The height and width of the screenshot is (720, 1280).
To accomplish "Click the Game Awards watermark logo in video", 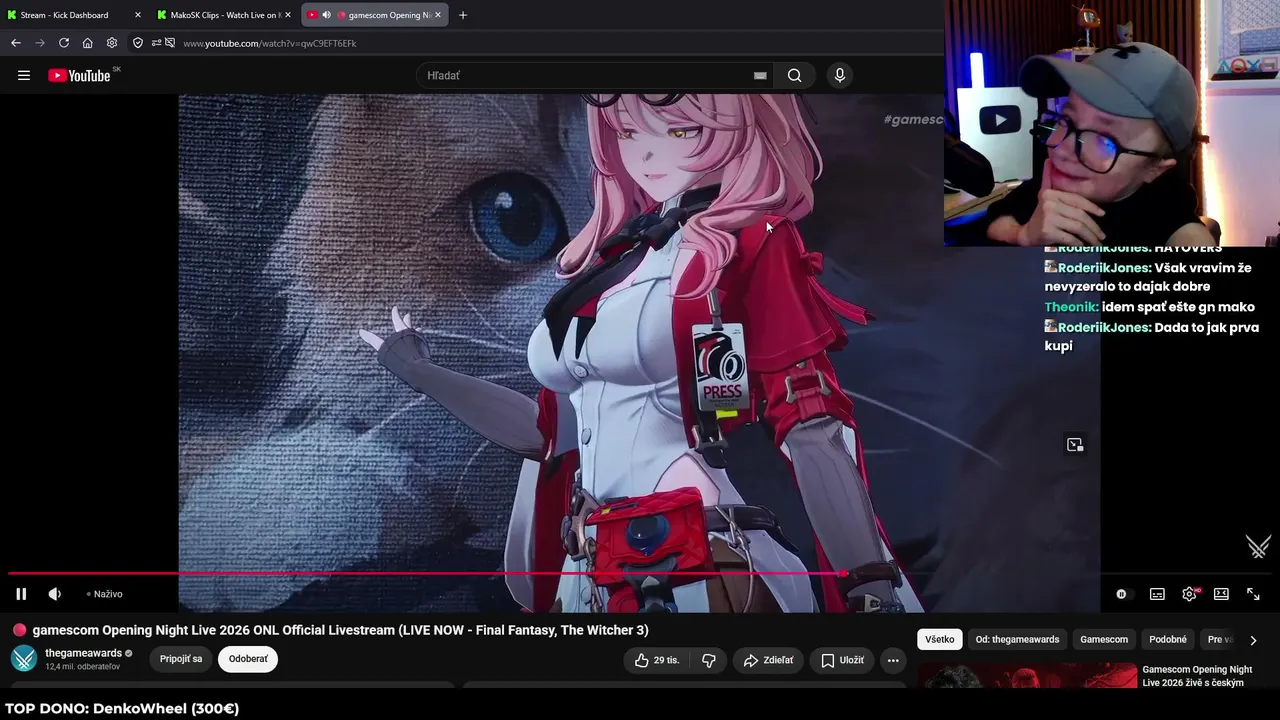I will (1257, 546).
